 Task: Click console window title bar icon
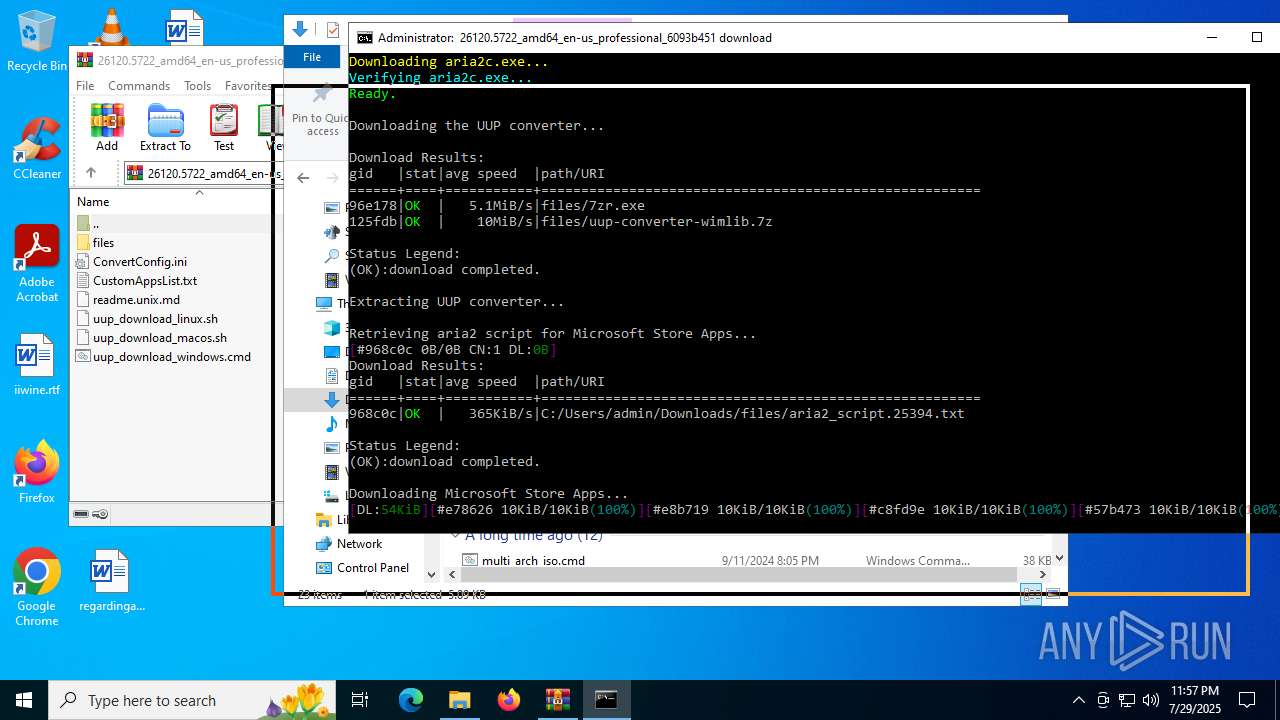point(365,38)
